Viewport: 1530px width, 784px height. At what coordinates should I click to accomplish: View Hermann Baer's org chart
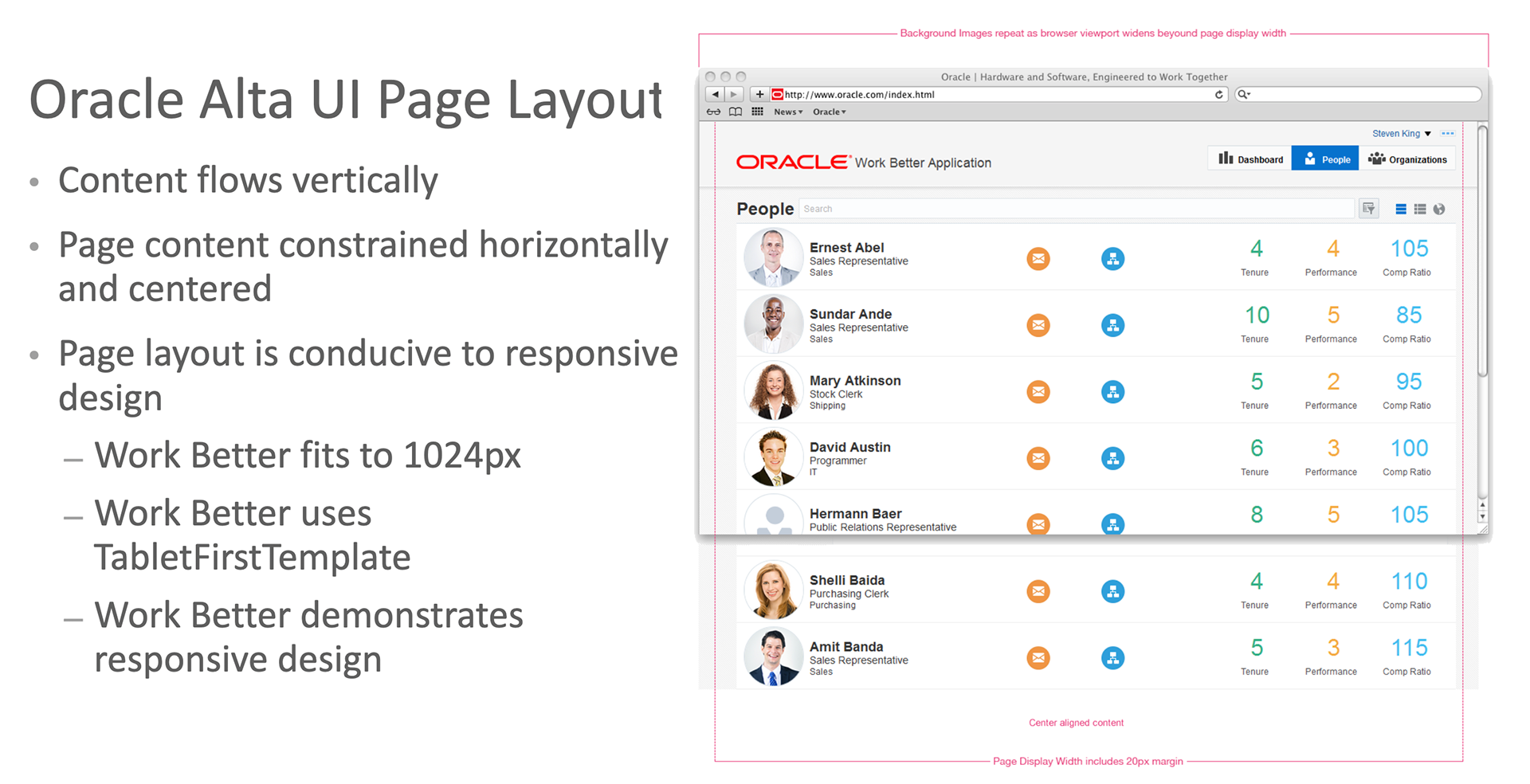[x=1112, y=523]
